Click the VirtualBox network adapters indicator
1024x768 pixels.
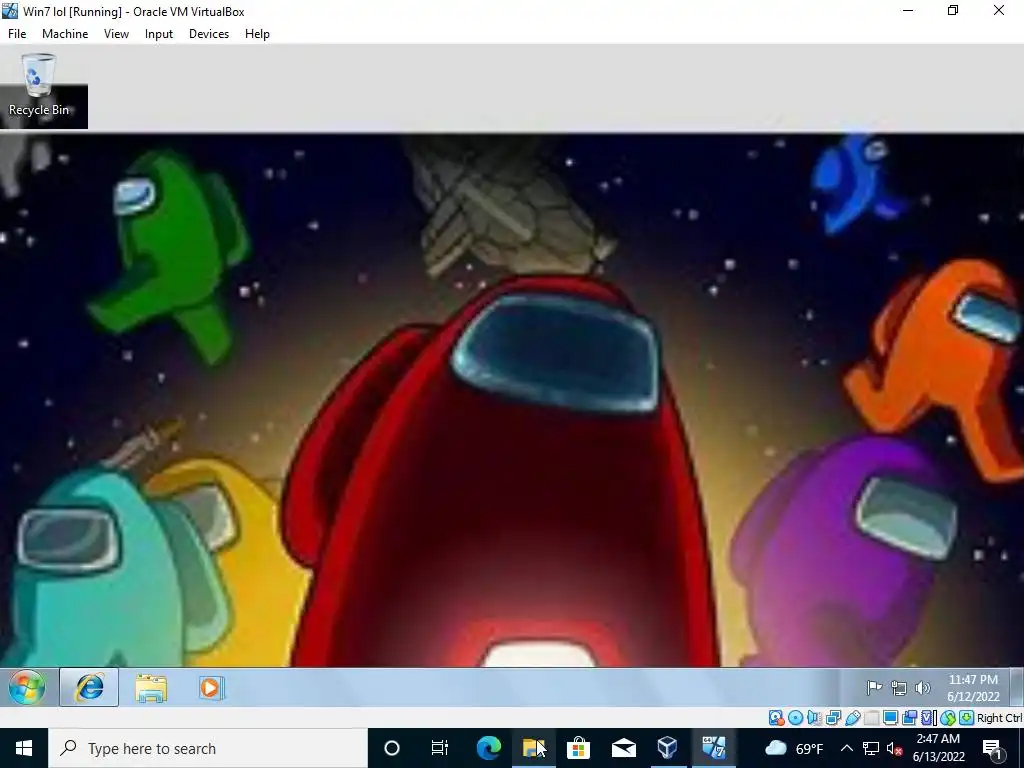[833, 718]
